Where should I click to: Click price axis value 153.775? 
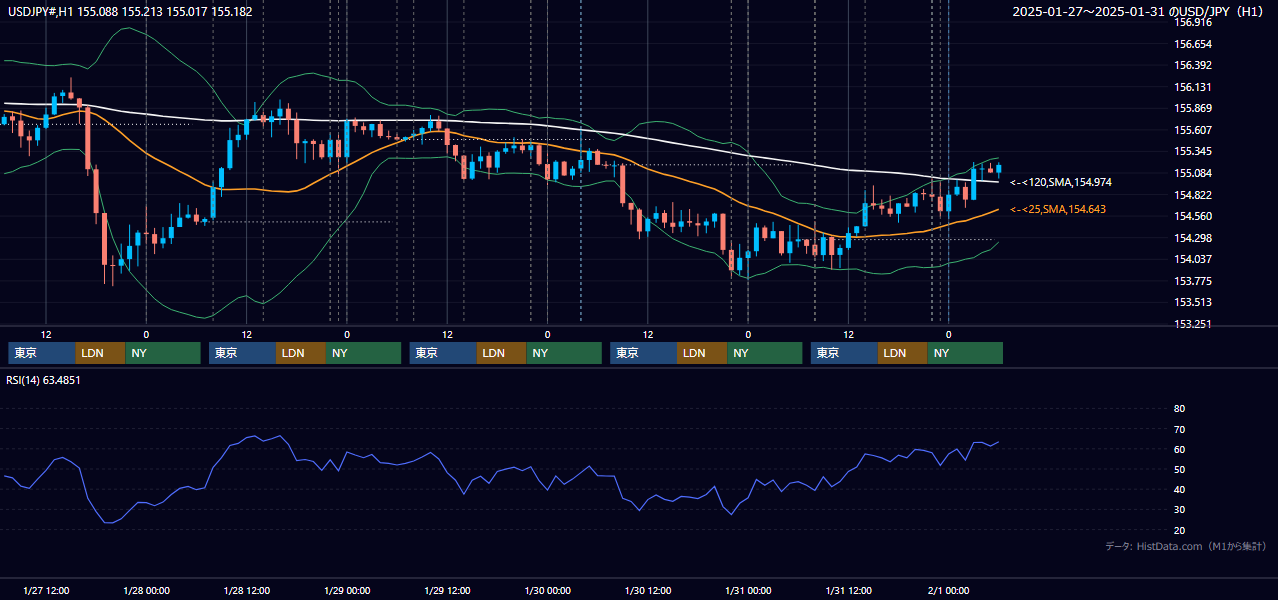tap(1192, 281)
